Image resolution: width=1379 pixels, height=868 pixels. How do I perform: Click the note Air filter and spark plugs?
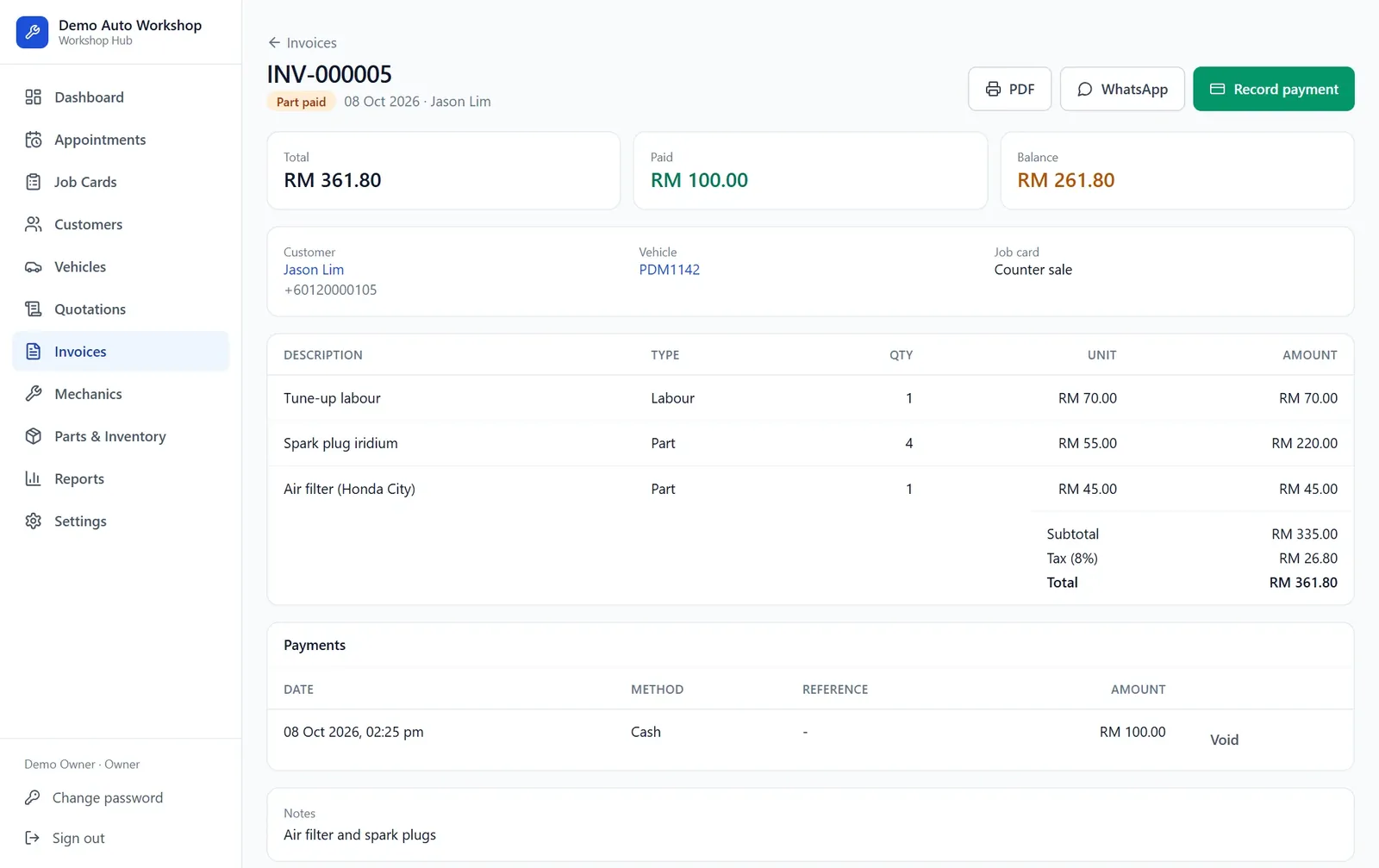point(359,835)
